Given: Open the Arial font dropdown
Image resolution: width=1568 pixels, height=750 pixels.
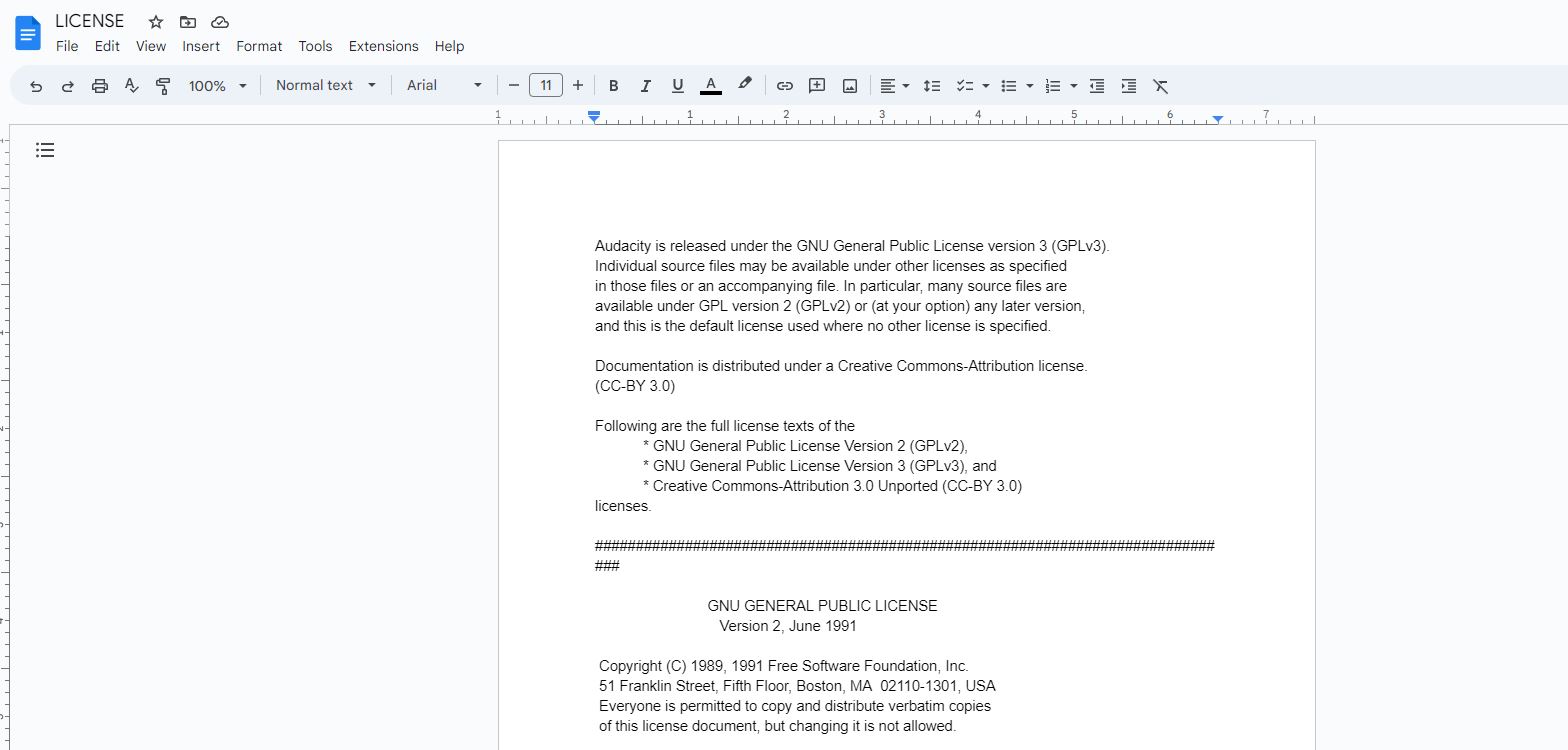Looking at the screenshot, I should 445,86.
